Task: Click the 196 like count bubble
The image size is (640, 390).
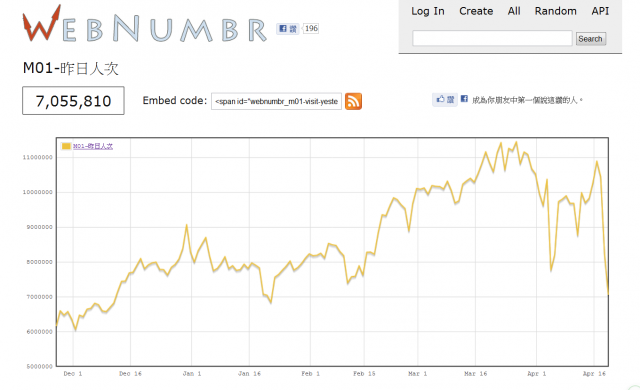Action: pyautogui.click(x=311, y=29)
